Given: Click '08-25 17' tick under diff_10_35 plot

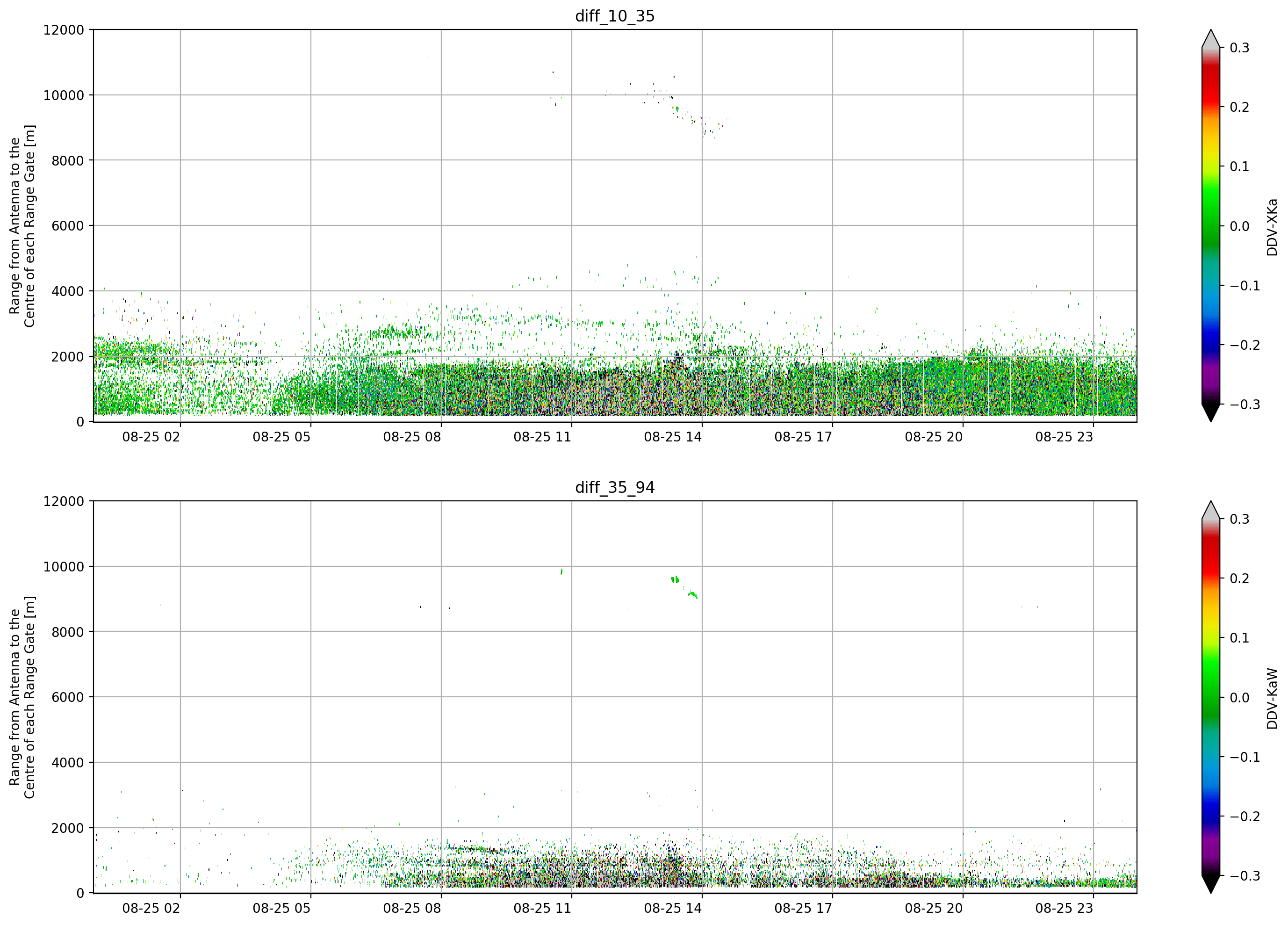Looking at the screenshot, I should pos(803,437).
